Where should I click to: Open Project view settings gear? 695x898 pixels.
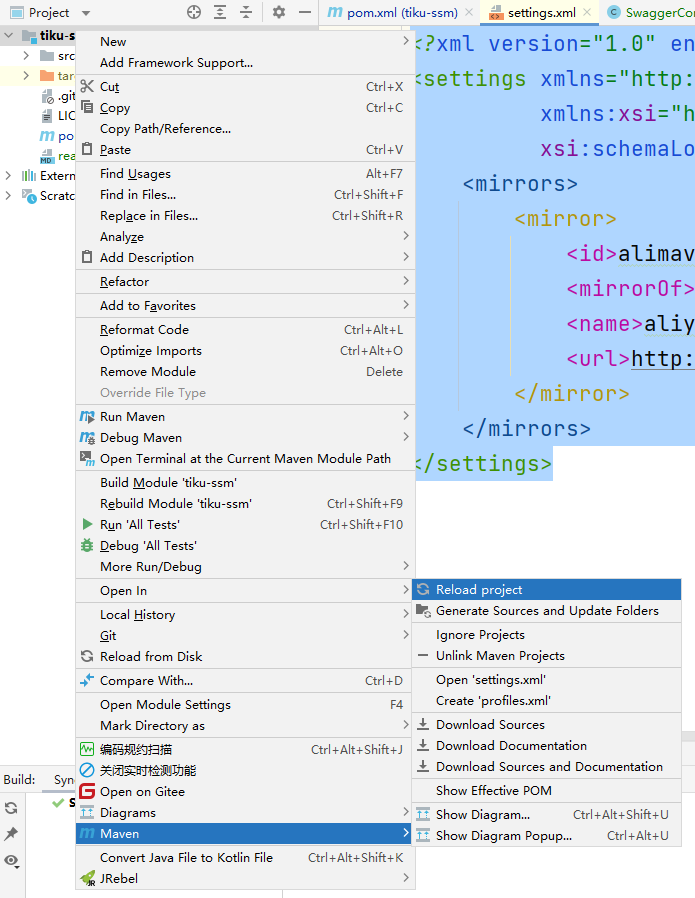279,12
